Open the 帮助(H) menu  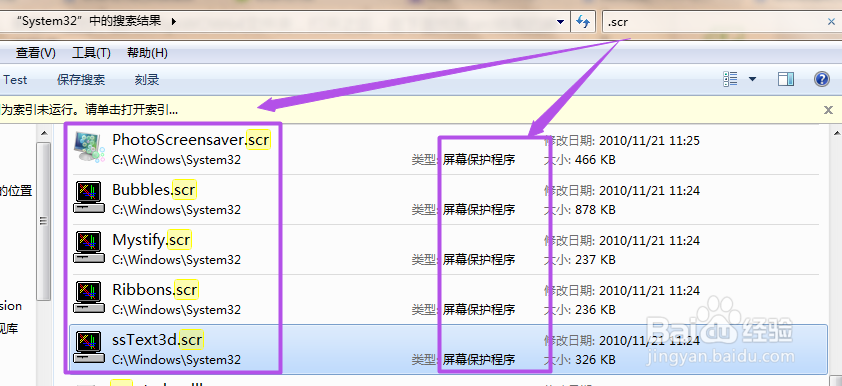point(147,53)
